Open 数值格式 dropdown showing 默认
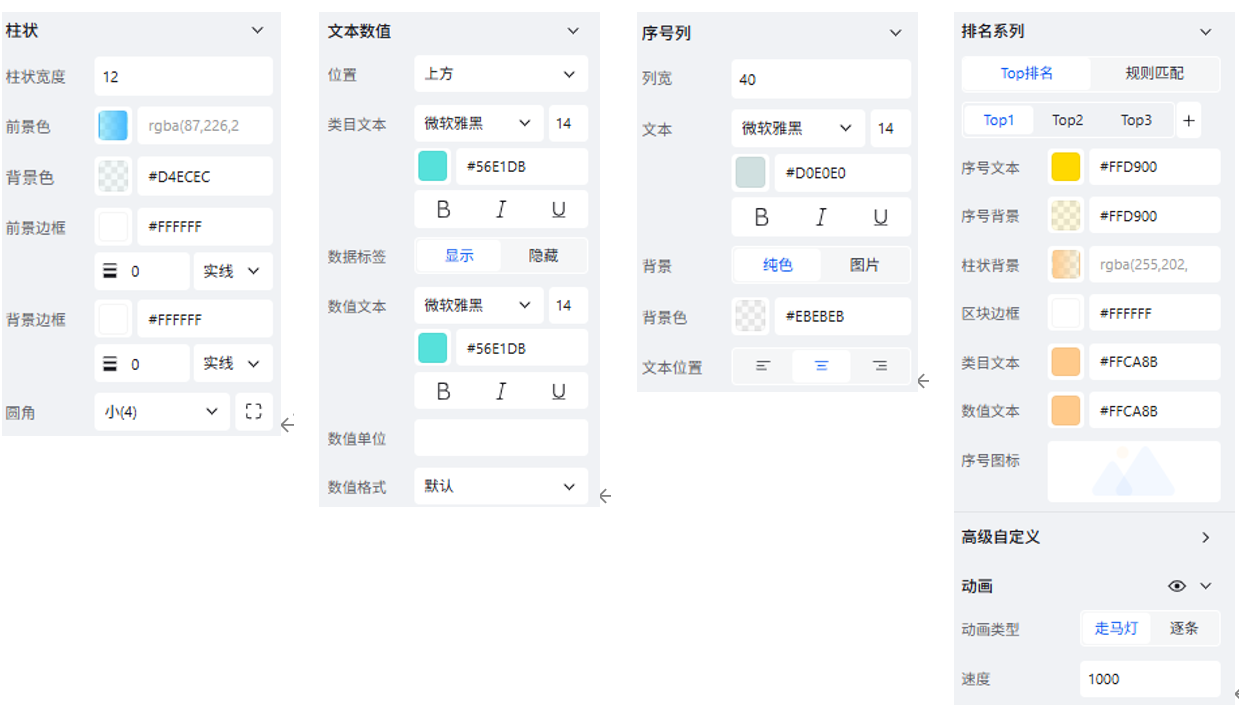 tap(501, 486)
